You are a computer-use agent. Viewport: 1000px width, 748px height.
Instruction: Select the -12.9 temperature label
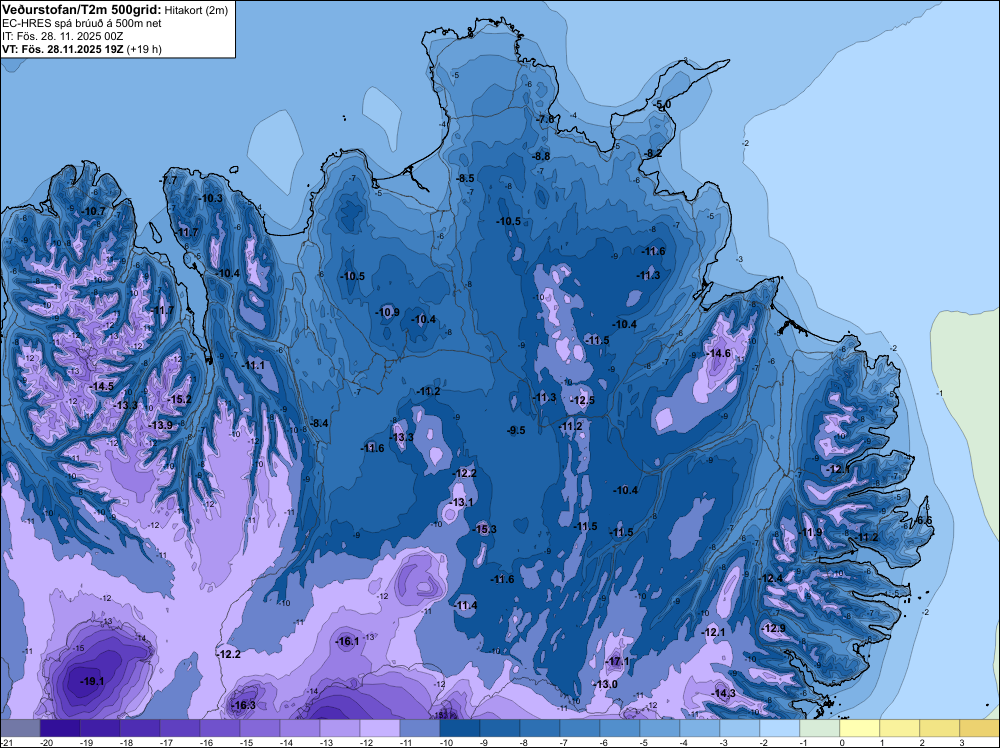point(774,628)
